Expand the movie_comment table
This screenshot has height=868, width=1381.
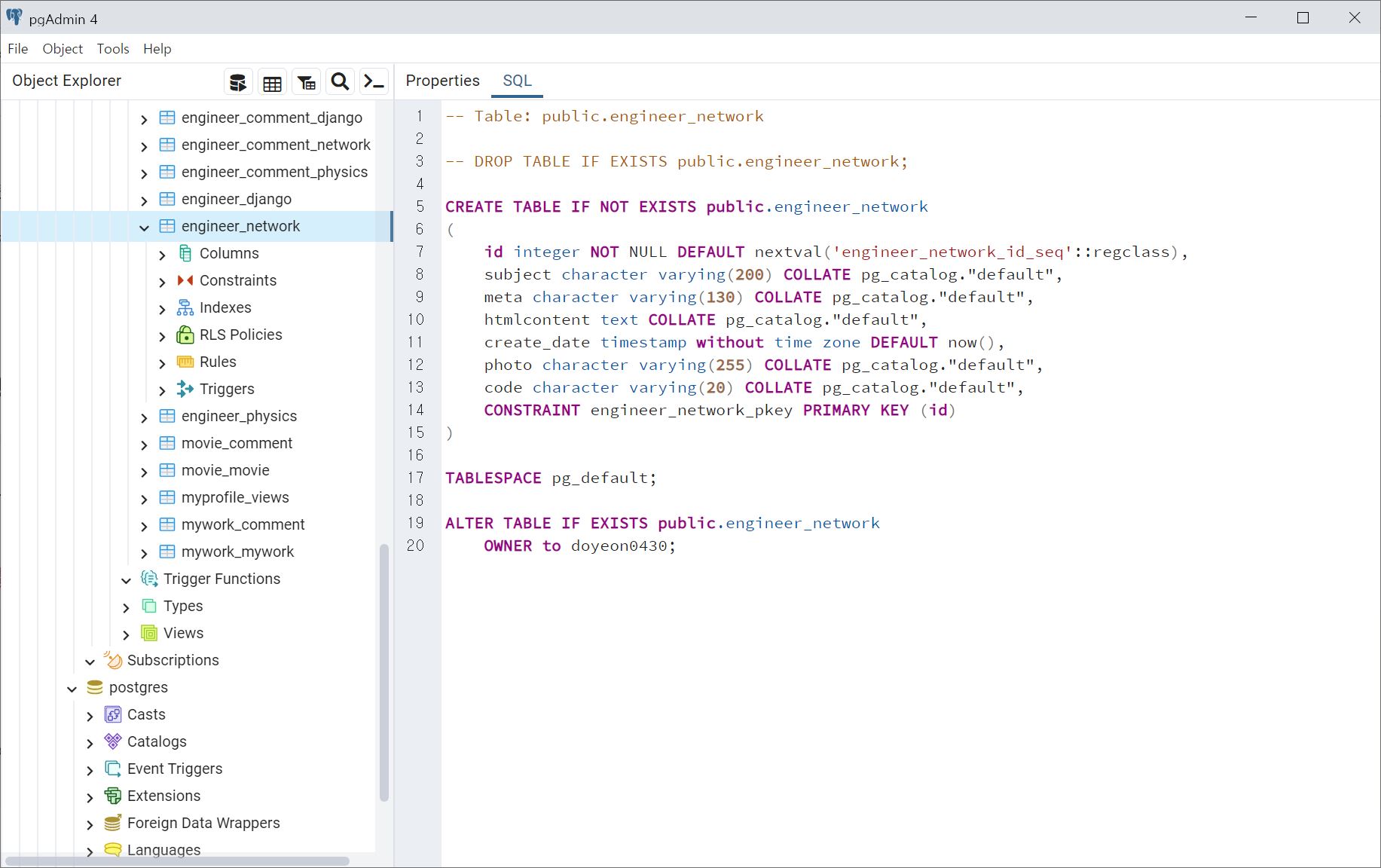click(x=144, y=445)
